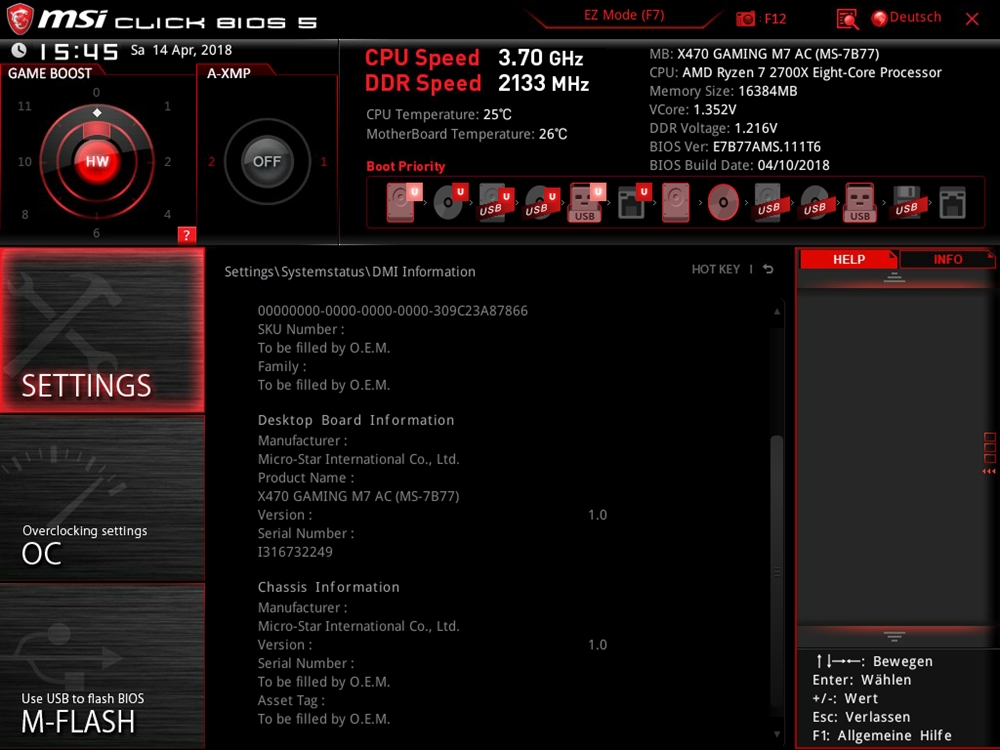Switch to the INFO tab
This screenshot has height=750, width=1000.
click(947, 259)
